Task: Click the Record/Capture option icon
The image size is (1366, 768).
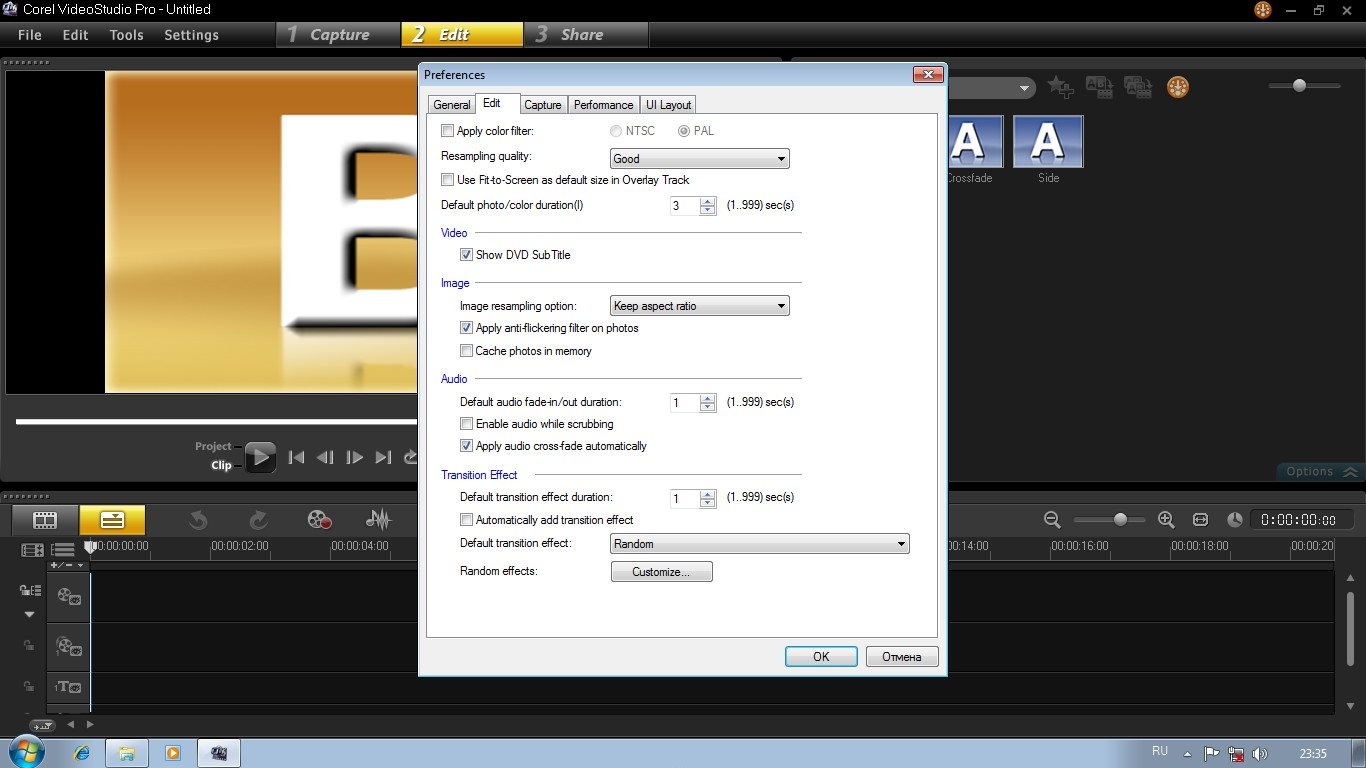Action: (x=319, y=520)
